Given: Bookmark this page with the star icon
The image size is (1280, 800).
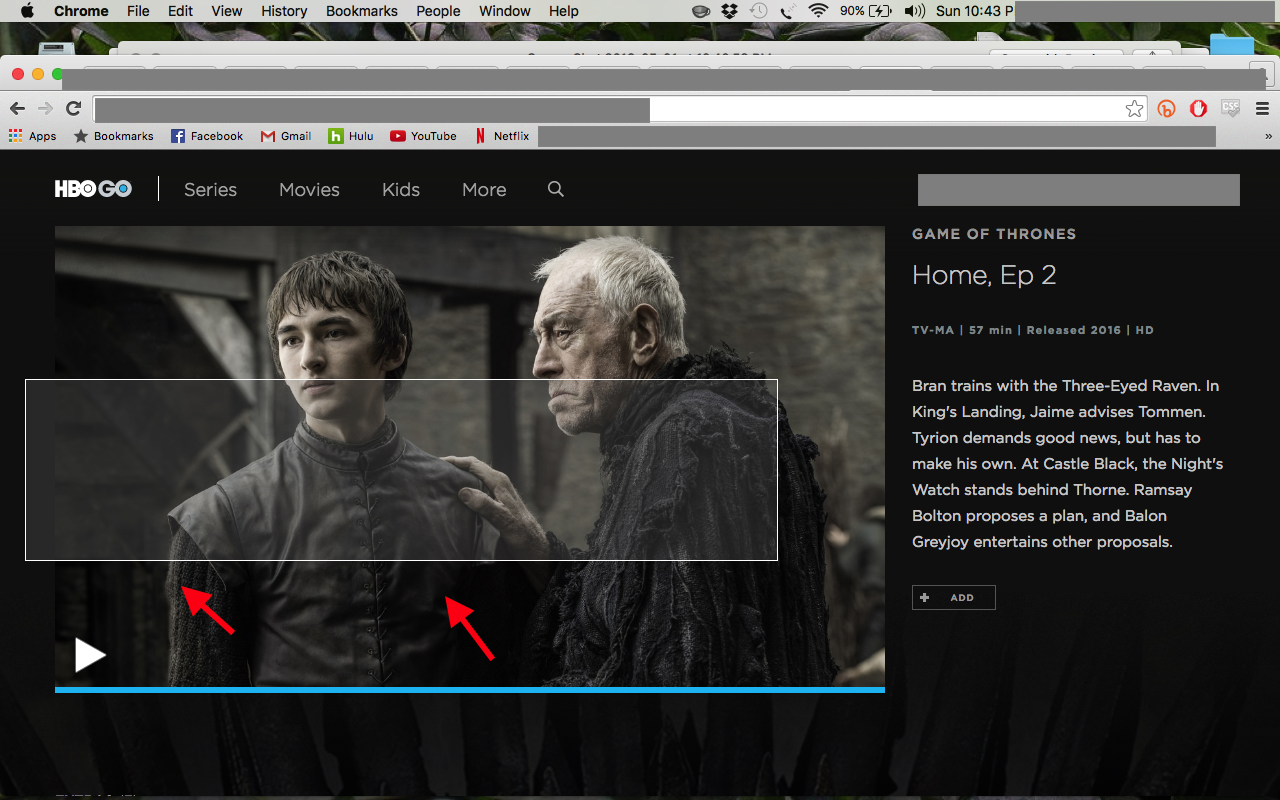Looking at the screenshot, I should (1134, 109).
